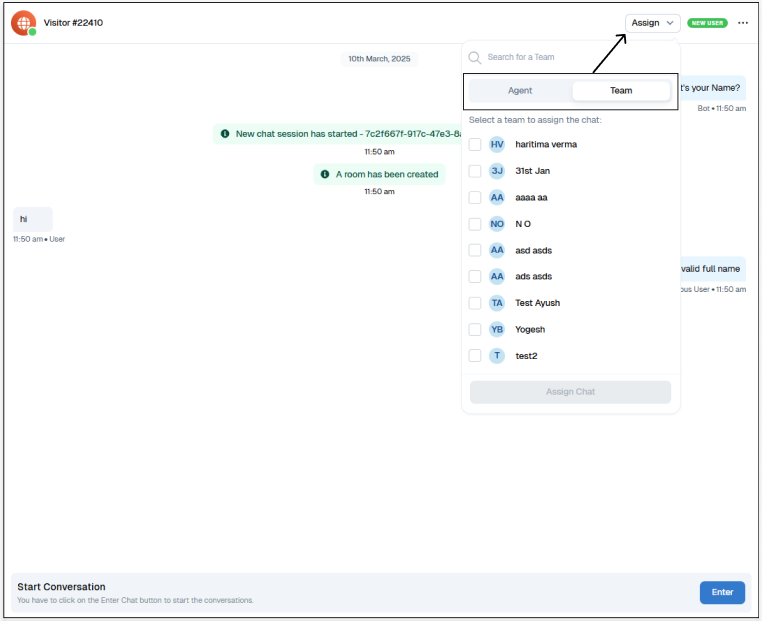Click the 10th March, 2025 date label

click(379, 59)
